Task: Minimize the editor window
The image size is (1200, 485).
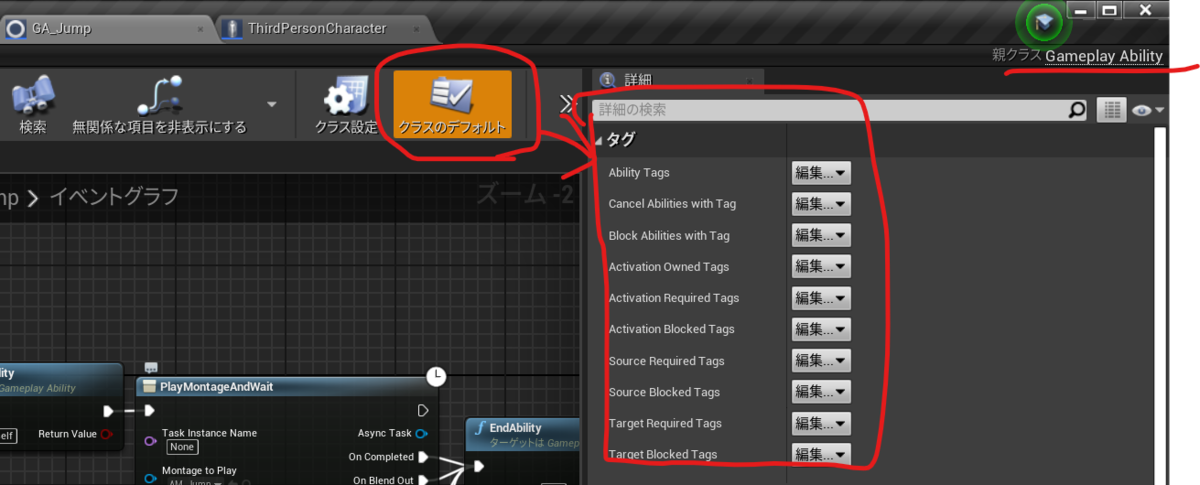Action: [x=1081, y=9]
